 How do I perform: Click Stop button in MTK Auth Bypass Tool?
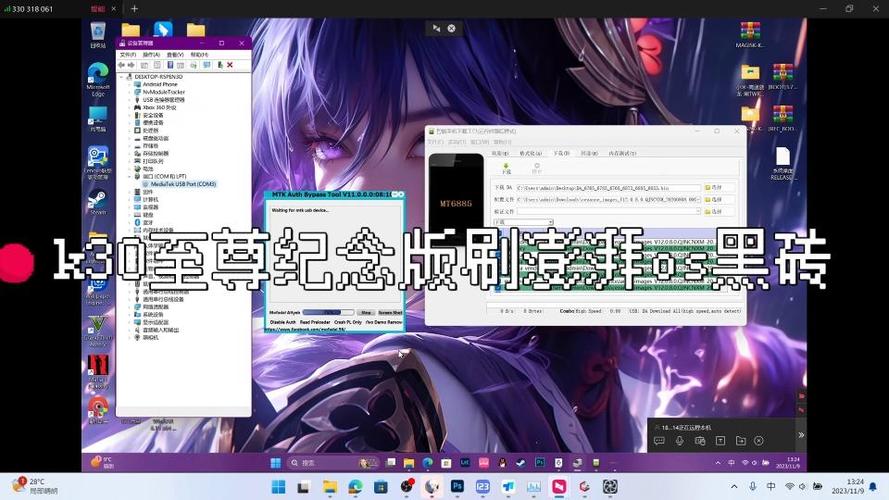pos(366,312)
